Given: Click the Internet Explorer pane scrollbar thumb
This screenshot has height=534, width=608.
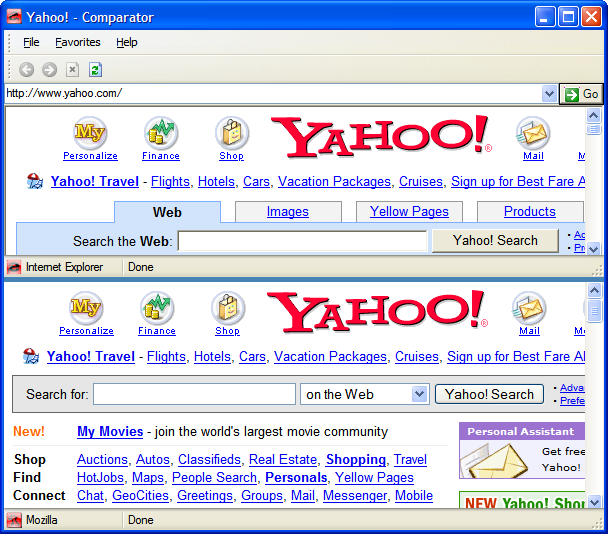Looking at the screenshot, I should tap(593, 129).
